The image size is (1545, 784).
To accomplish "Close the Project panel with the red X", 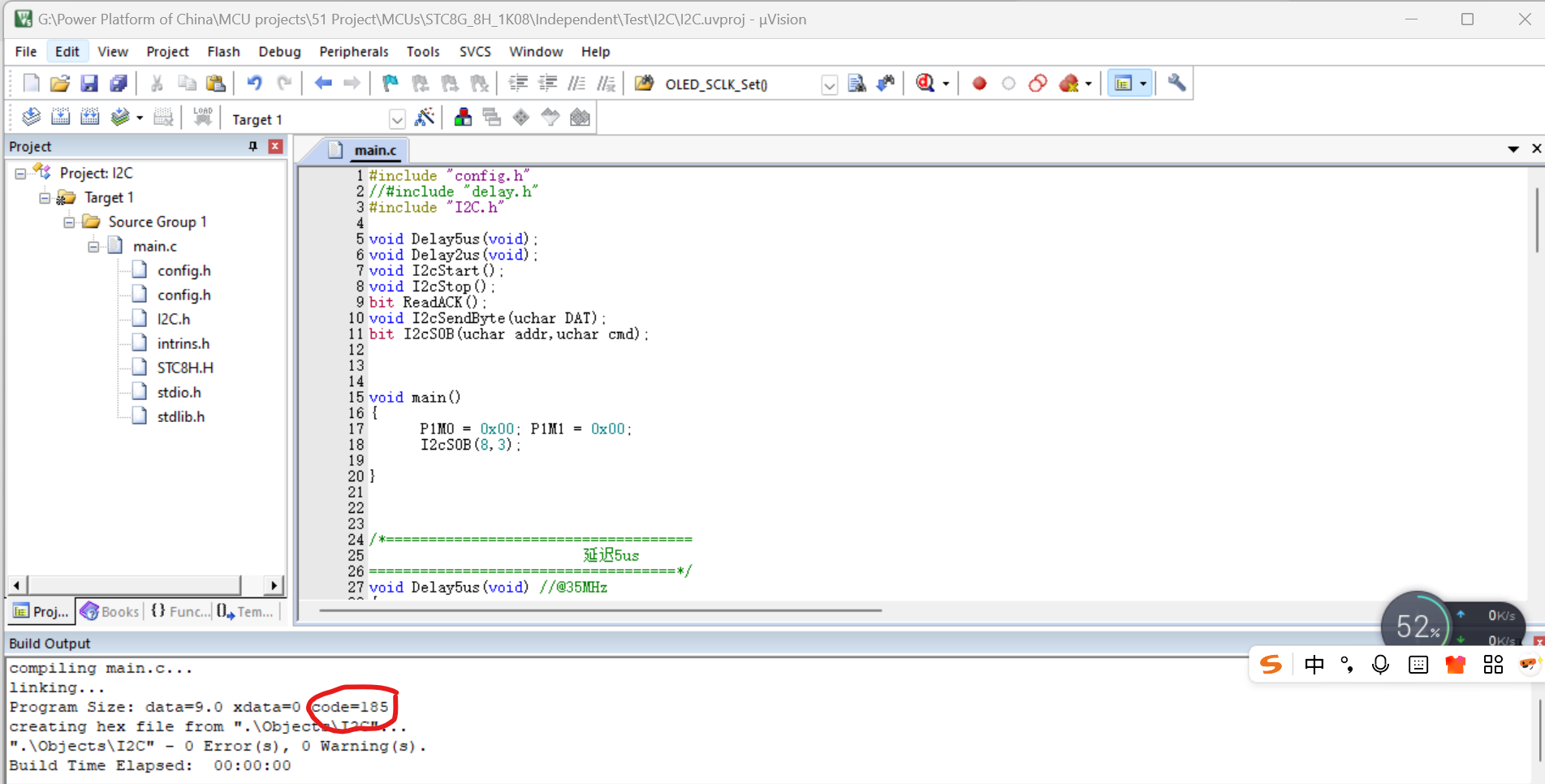I will click(275, 146).
